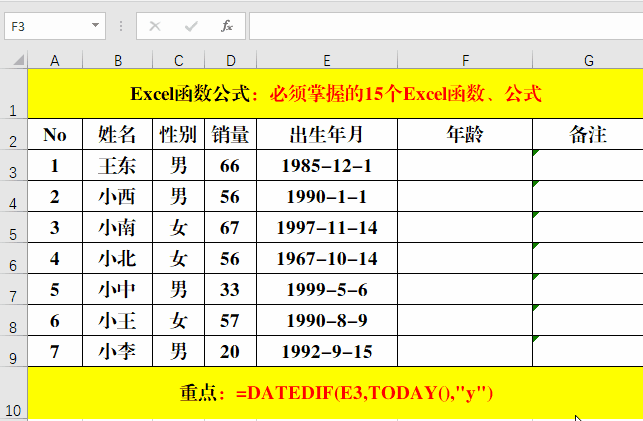Click the date cell '1990-8-9'
Image resolution: width=643 pixels, height=421 pixels.
(x=327, y=320)
